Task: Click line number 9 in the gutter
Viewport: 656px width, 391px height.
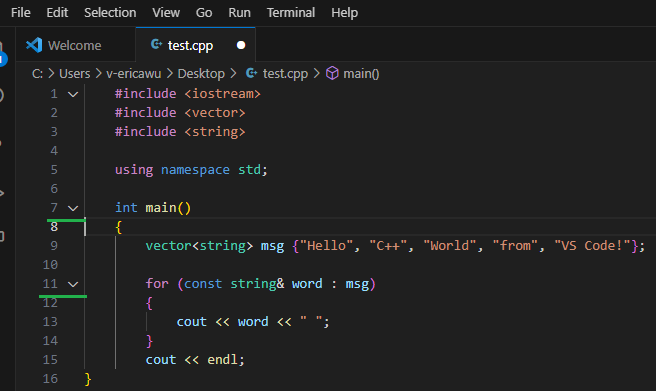Action: click(x=54, y=245)
